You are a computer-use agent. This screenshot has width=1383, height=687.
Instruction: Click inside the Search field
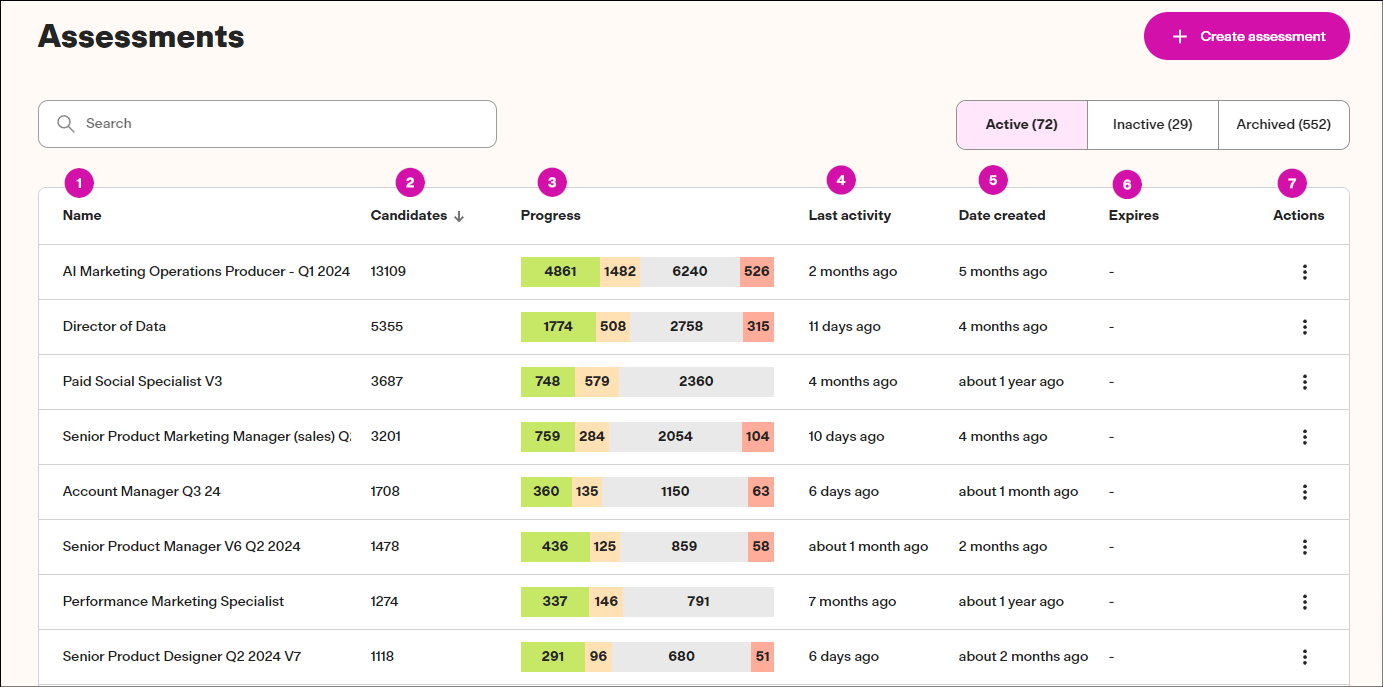pos(267,123)
